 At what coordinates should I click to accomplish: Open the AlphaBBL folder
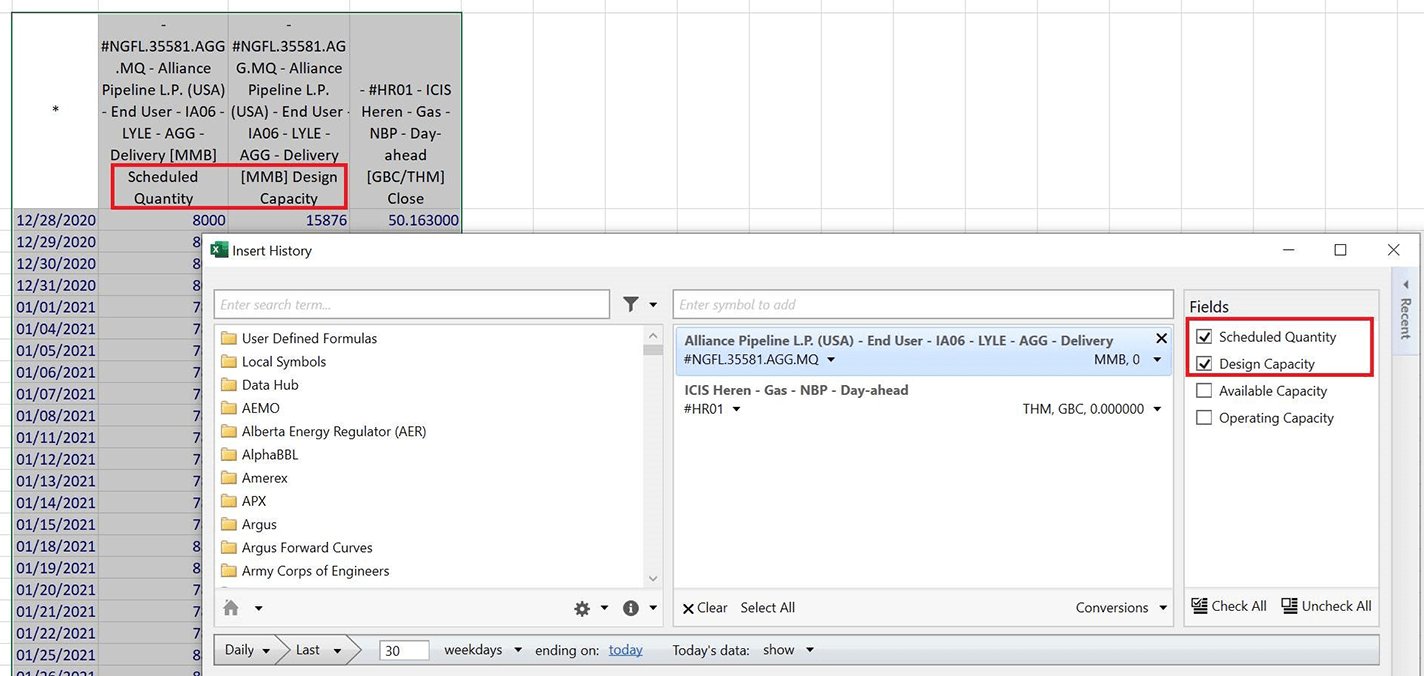point(259,454)
